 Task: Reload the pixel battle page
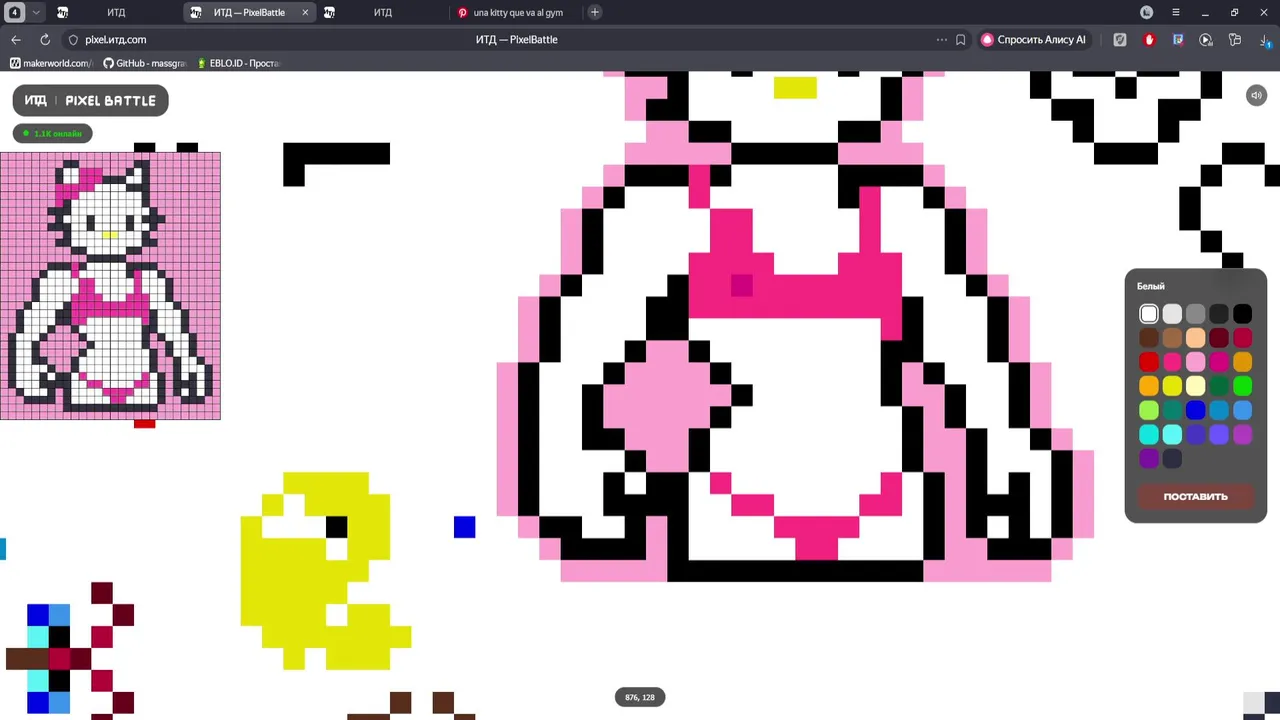(x=45, y=40)
